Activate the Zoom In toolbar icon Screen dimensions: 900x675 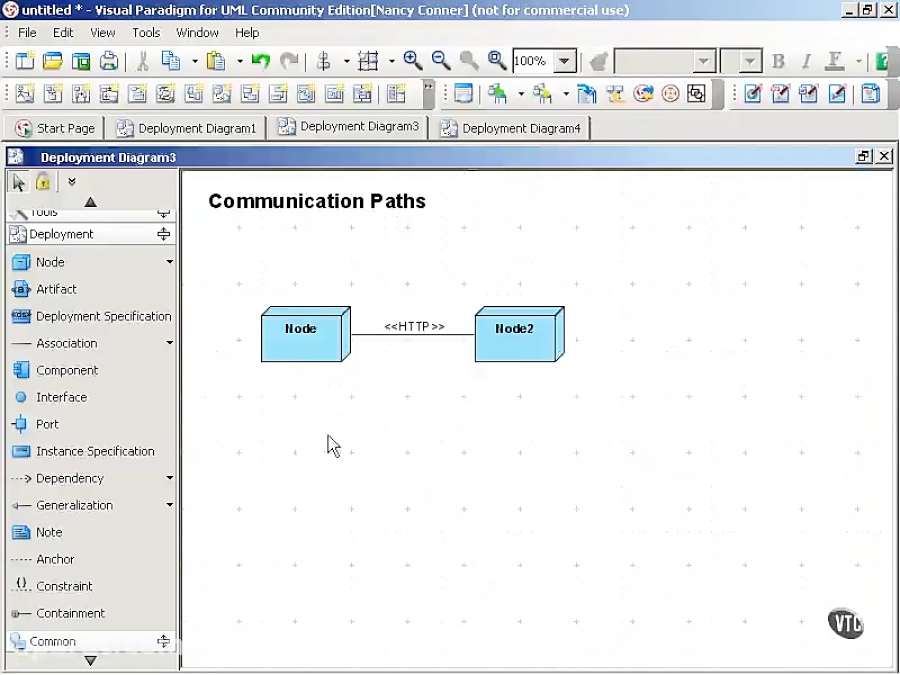pos(412,61)
